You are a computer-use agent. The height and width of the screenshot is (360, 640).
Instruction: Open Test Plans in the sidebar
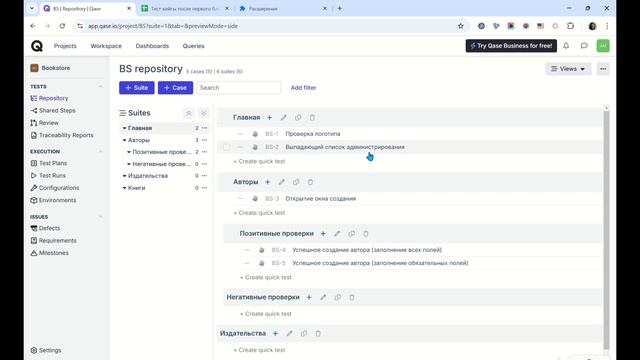tap(49, 163)
